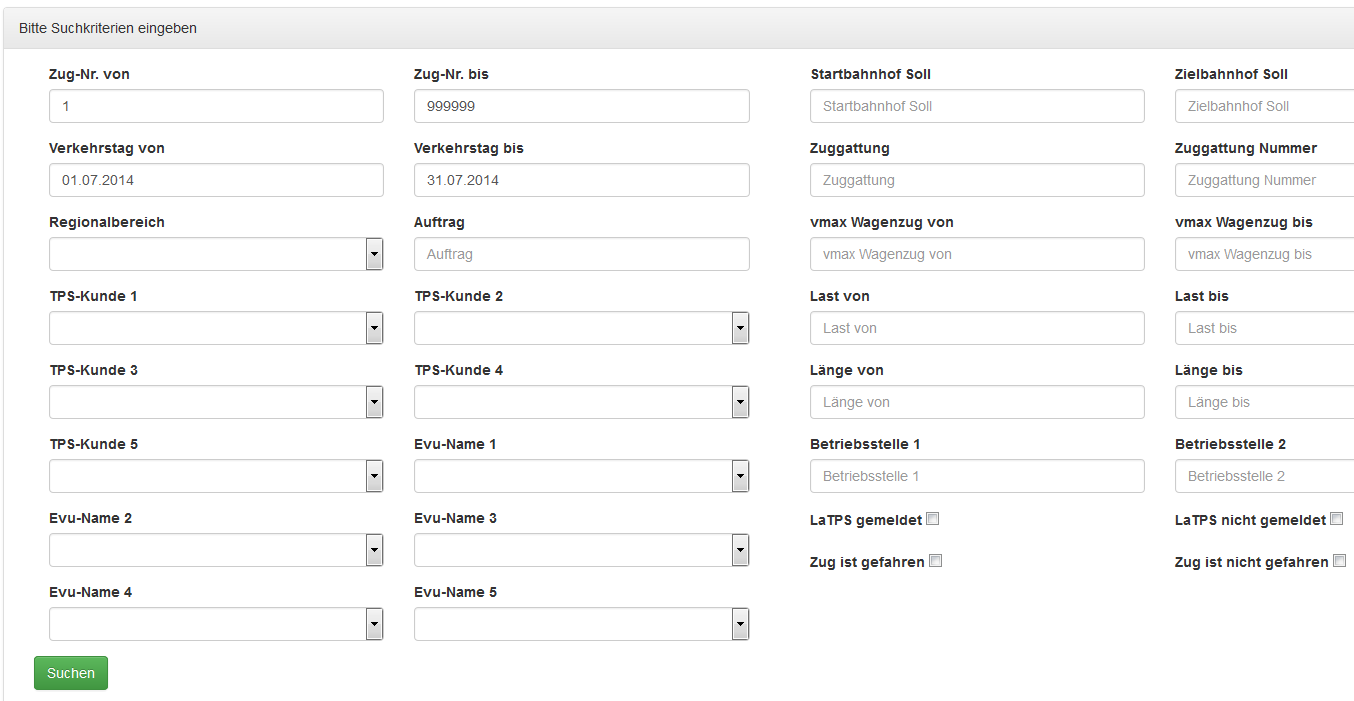This screenshot has height=701, width=1354.
Task: Check the Zug ist gefahren box
Action: 936,561
